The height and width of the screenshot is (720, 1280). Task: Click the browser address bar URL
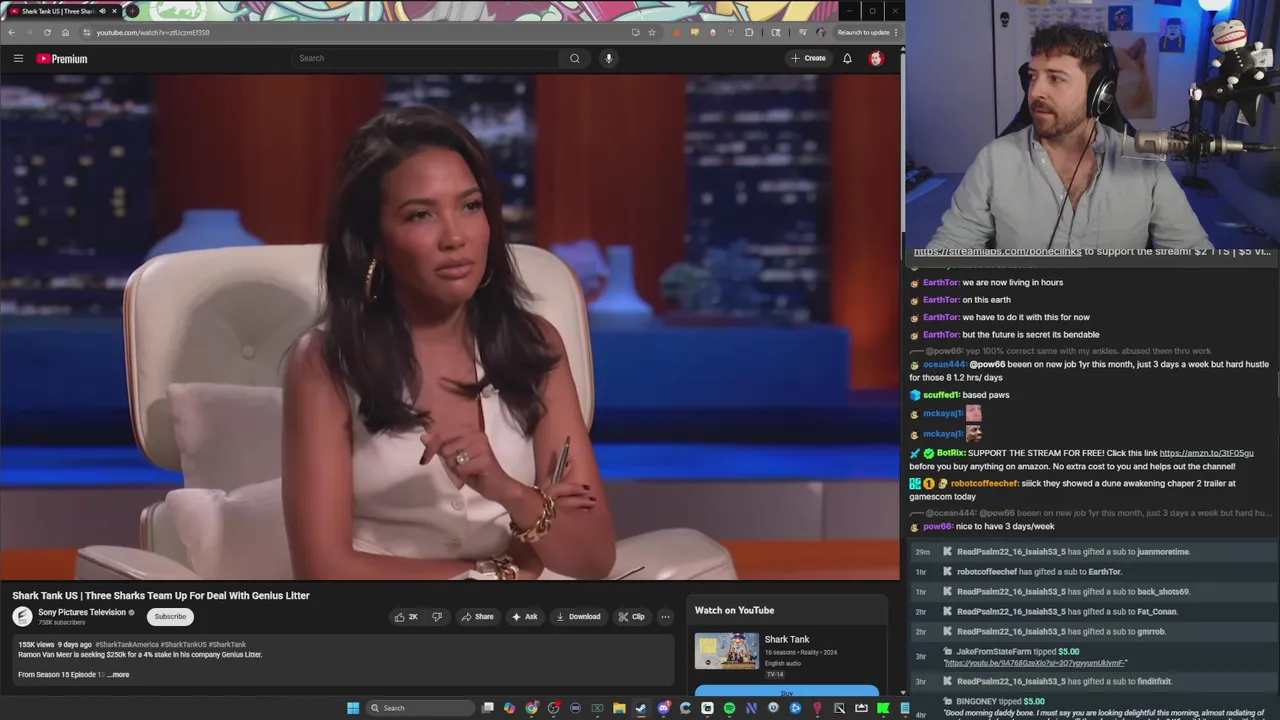click(153, 32)
